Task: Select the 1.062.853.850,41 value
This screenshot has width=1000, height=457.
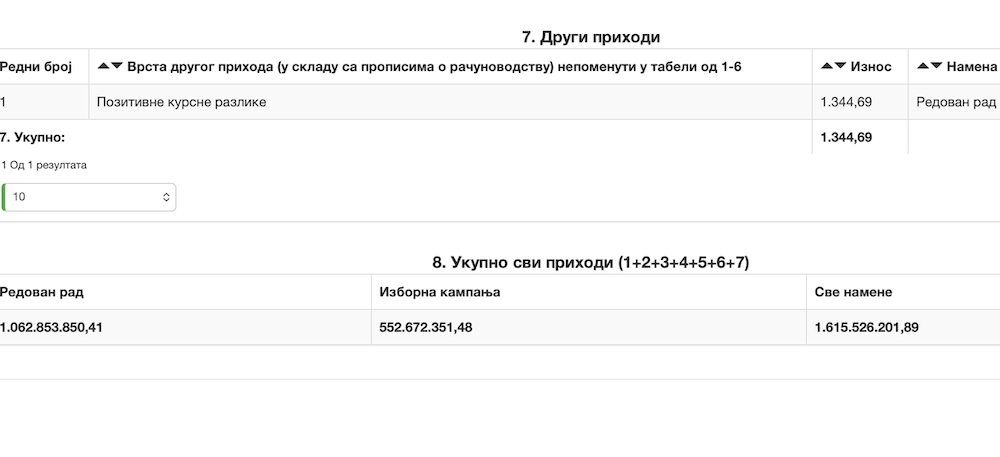Action: coord(52,327)
